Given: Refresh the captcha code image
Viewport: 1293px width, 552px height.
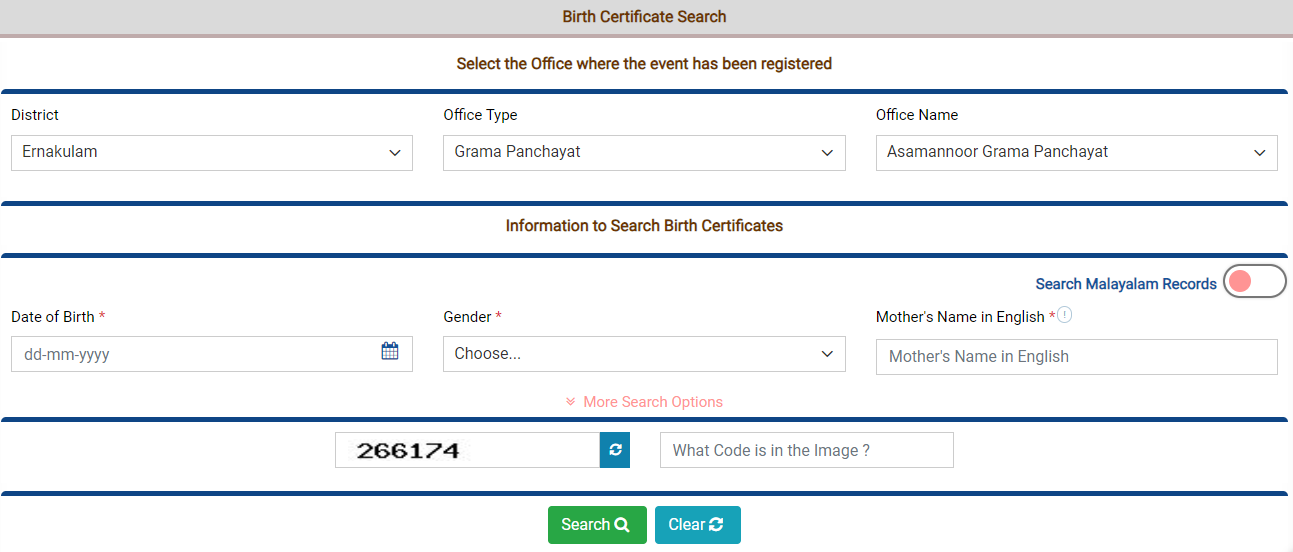Looking at the screenshot, I should point(615,450).
